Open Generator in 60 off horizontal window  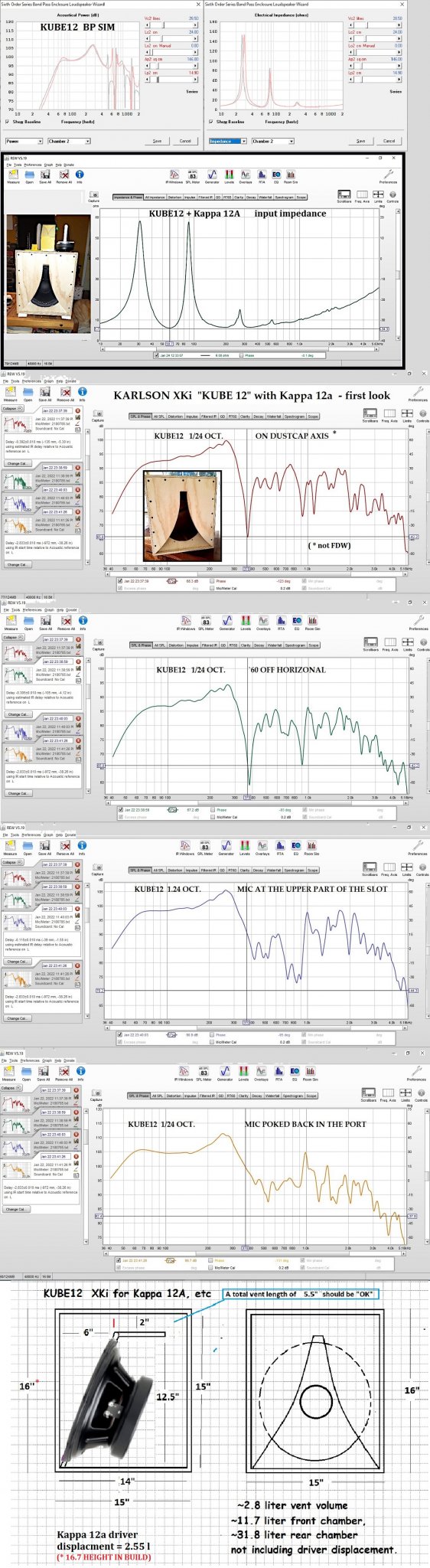pyautogui.click(x=228, y=622)
